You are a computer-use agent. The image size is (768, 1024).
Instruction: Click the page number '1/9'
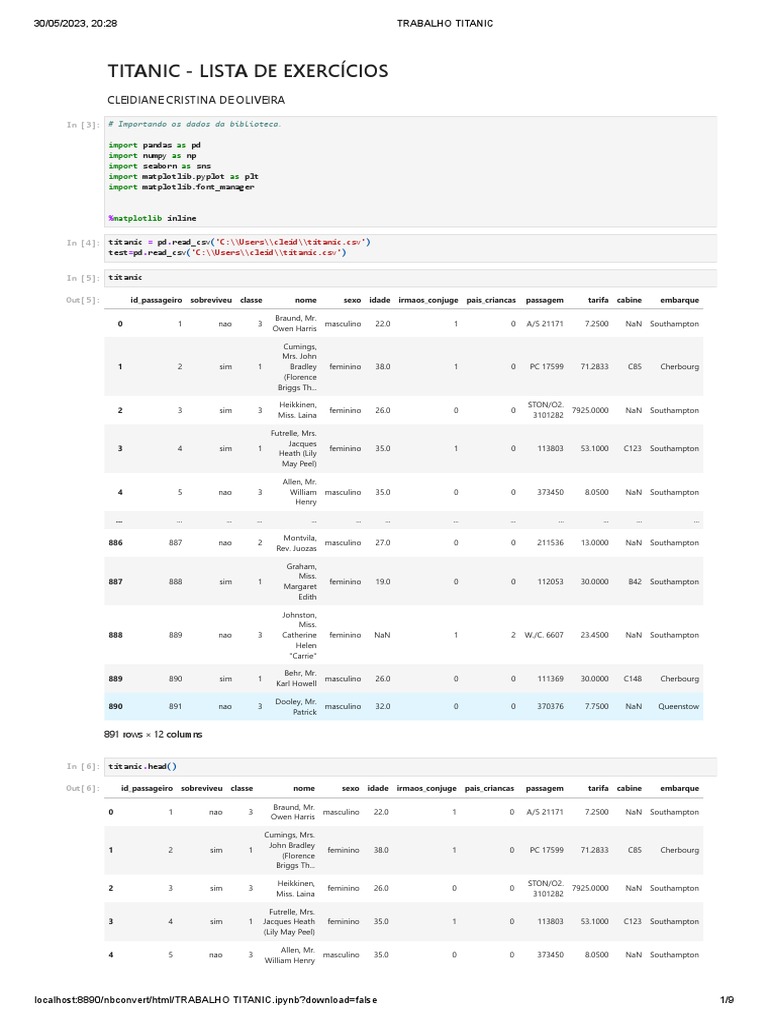tap(727, 1000)
